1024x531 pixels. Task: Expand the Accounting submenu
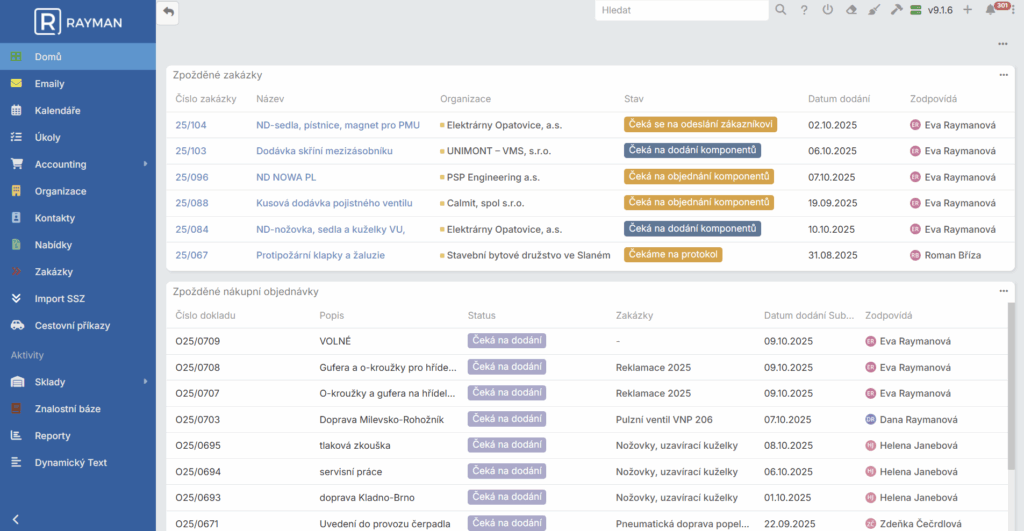[x=145, y=164]
